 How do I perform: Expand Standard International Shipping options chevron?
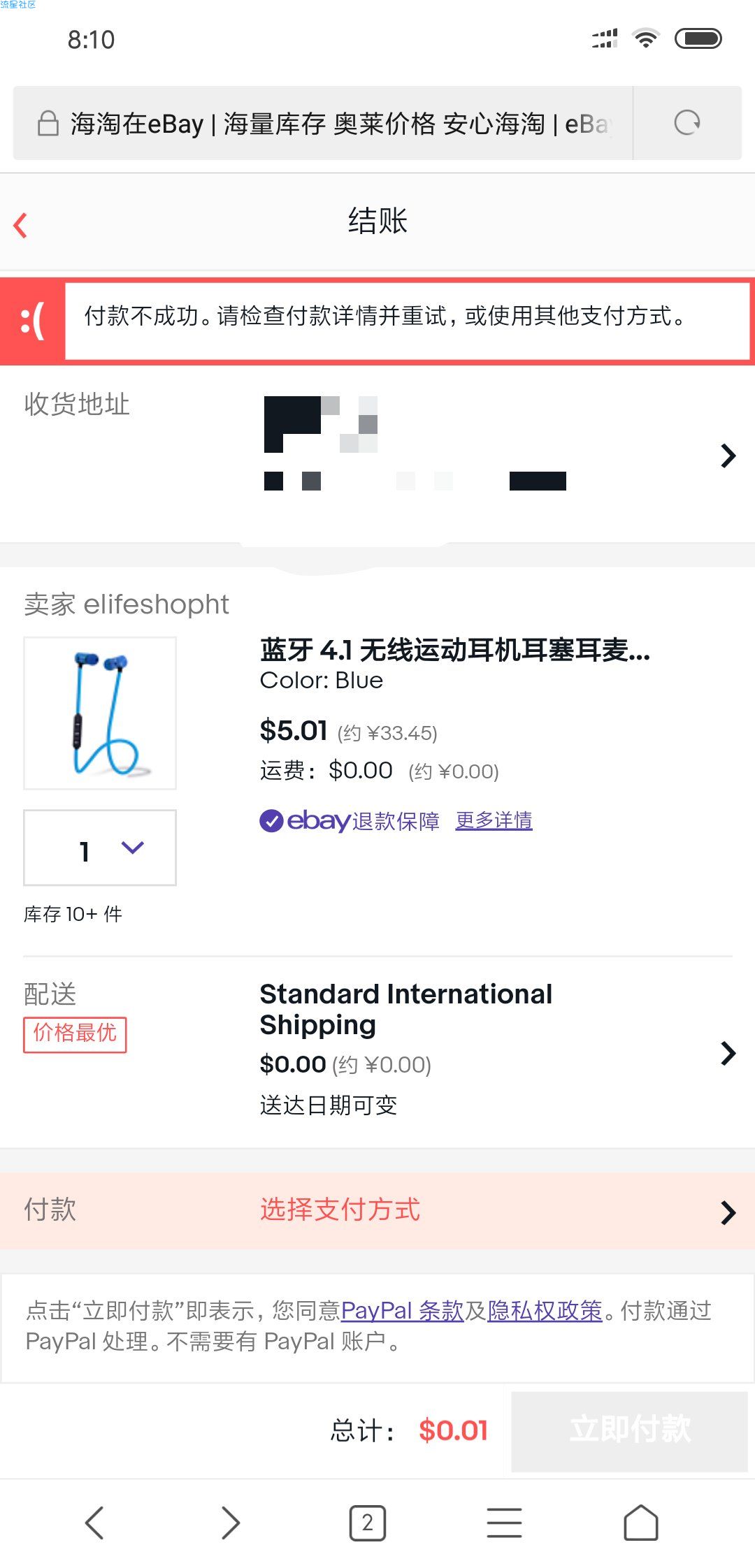(x=728, y=1053)
